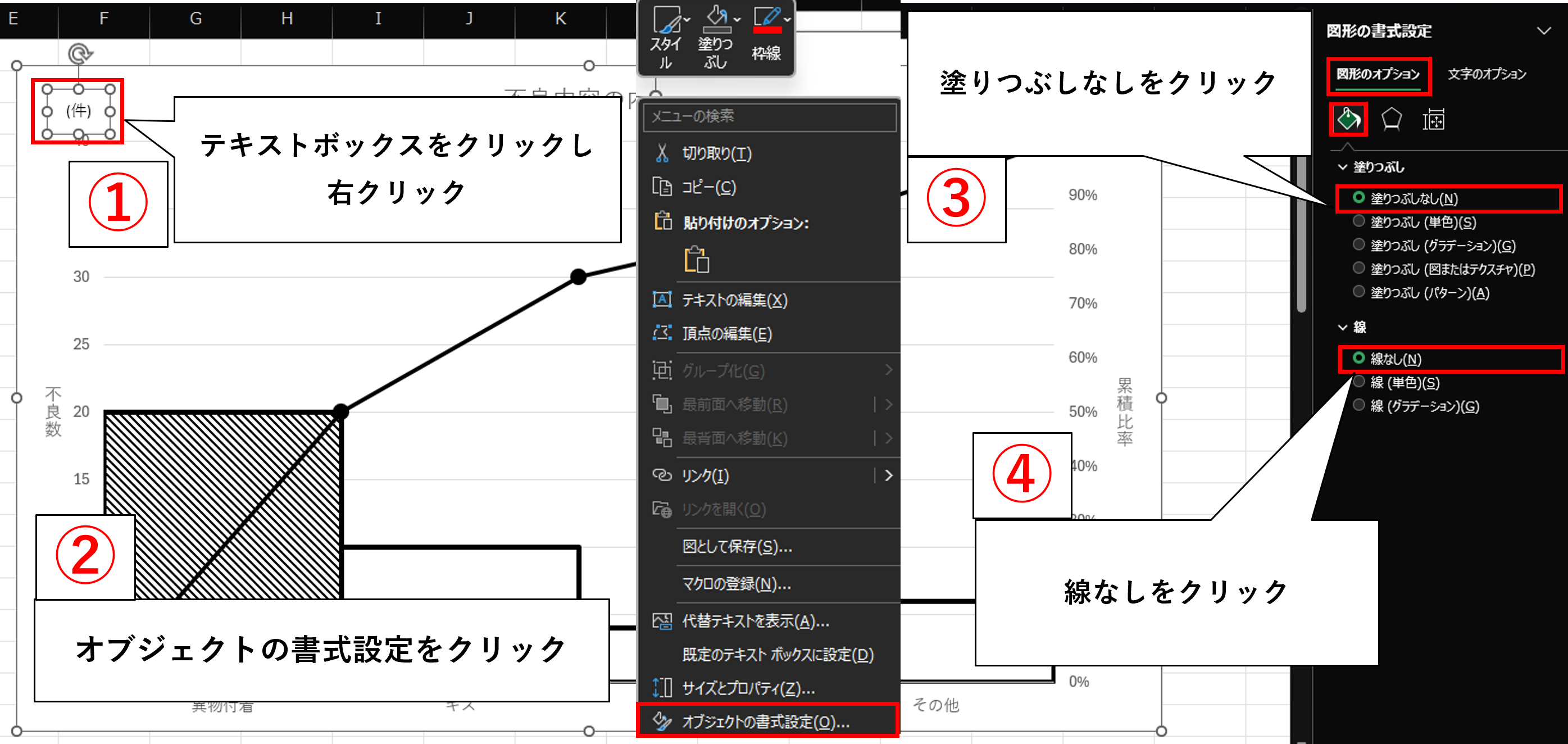Click the リンク(I) chain icon
Viewport: 1568px width, 744px height.
662,475
